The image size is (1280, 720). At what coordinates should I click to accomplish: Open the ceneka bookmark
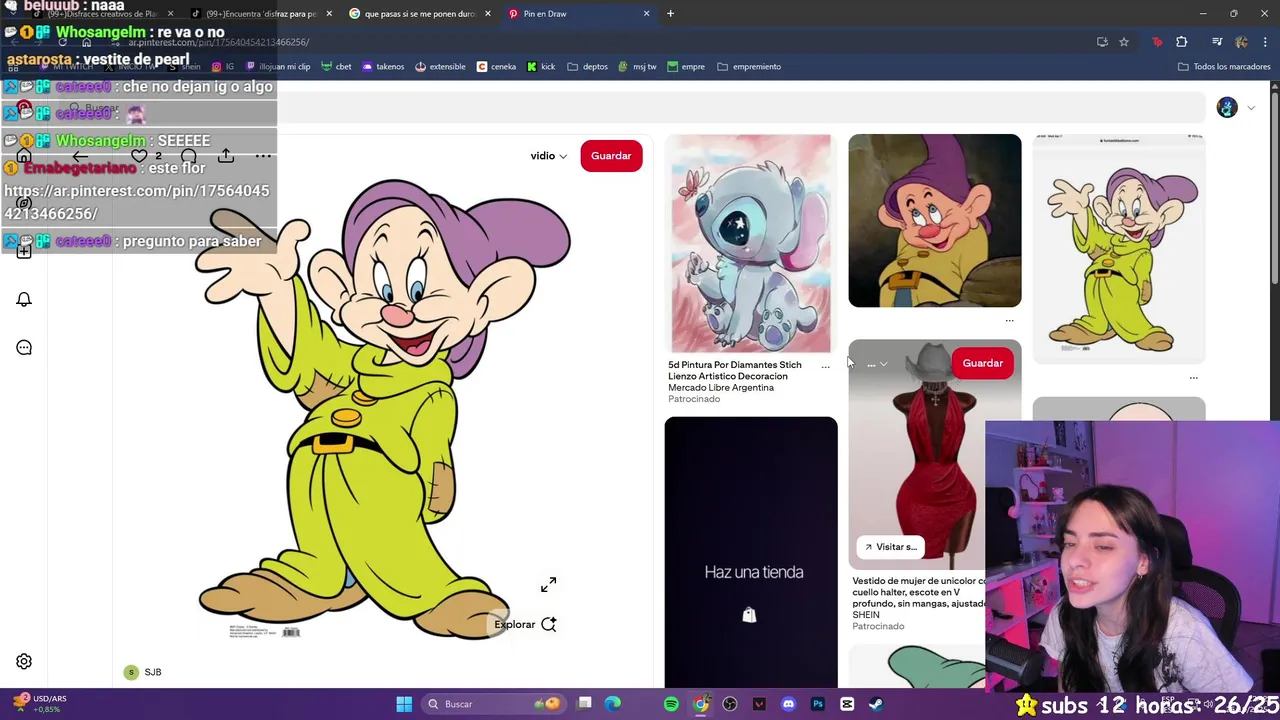(496, 67)
